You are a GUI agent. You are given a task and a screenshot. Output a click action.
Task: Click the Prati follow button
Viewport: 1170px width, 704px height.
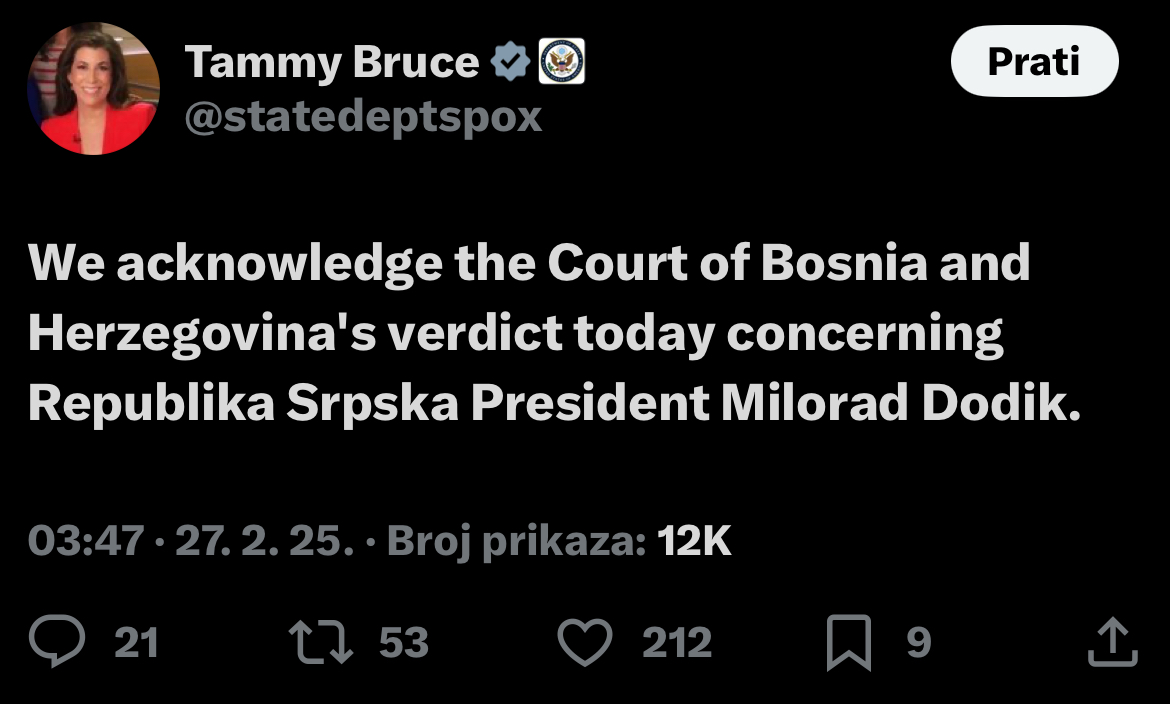coord(1034,61)
